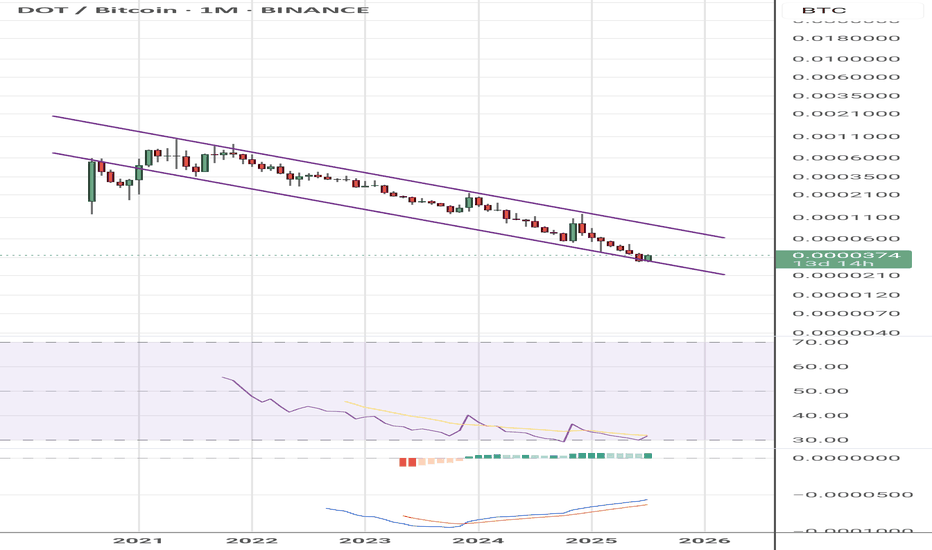Click the 0.0001100 price axis label

coord(846,218)
